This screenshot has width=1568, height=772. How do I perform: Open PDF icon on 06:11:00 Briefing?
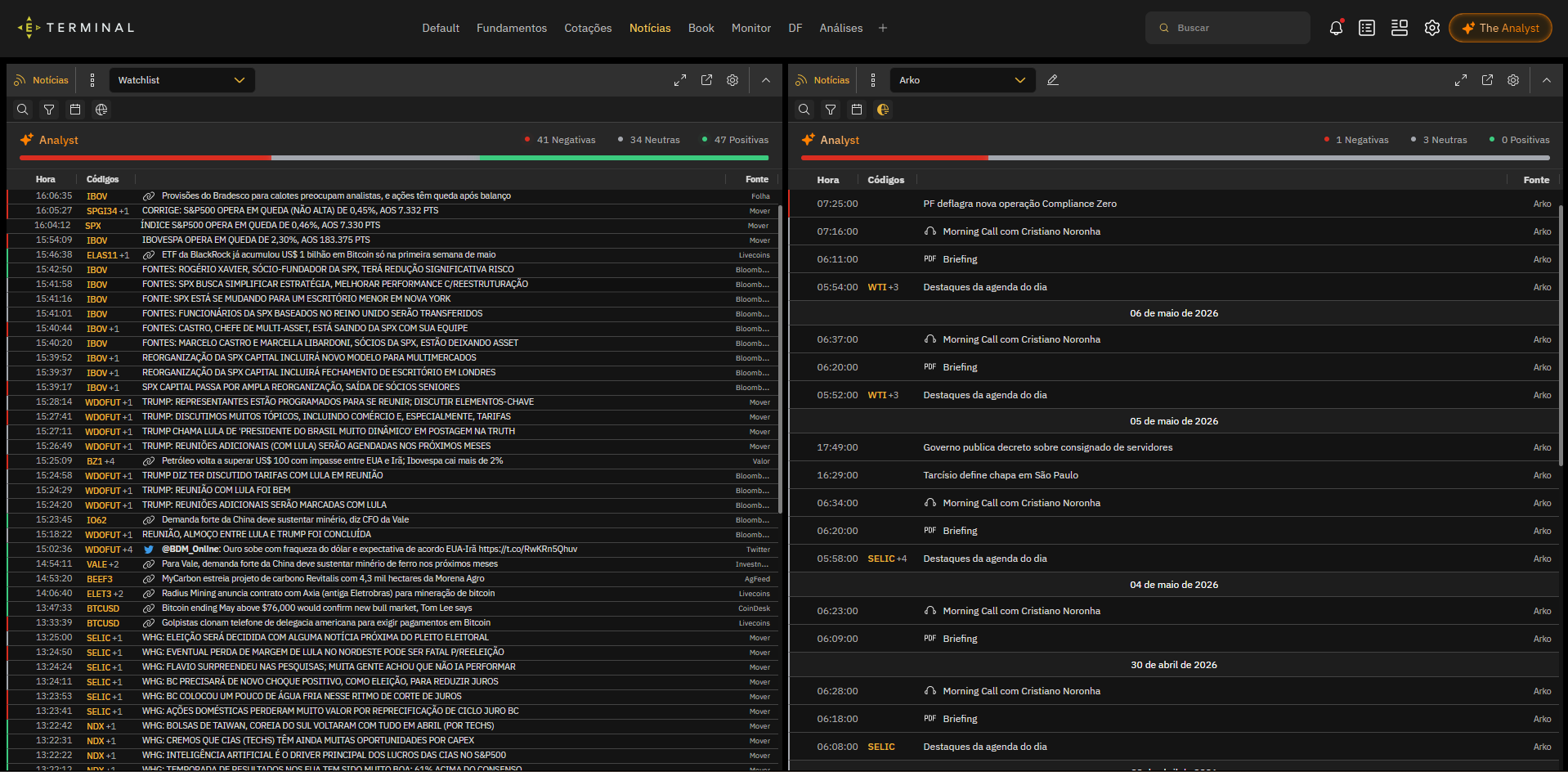[x=930, y=259]
